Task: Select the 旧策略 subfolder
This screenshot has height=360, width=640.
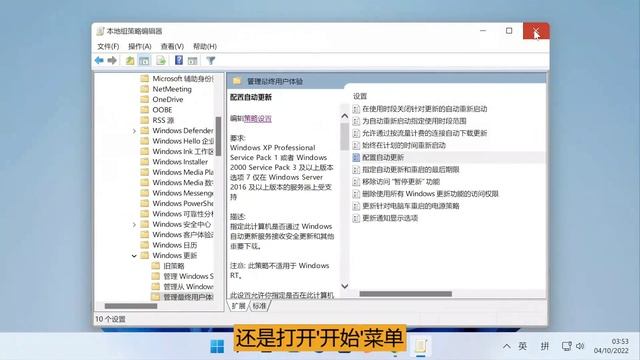Action: 174,266
